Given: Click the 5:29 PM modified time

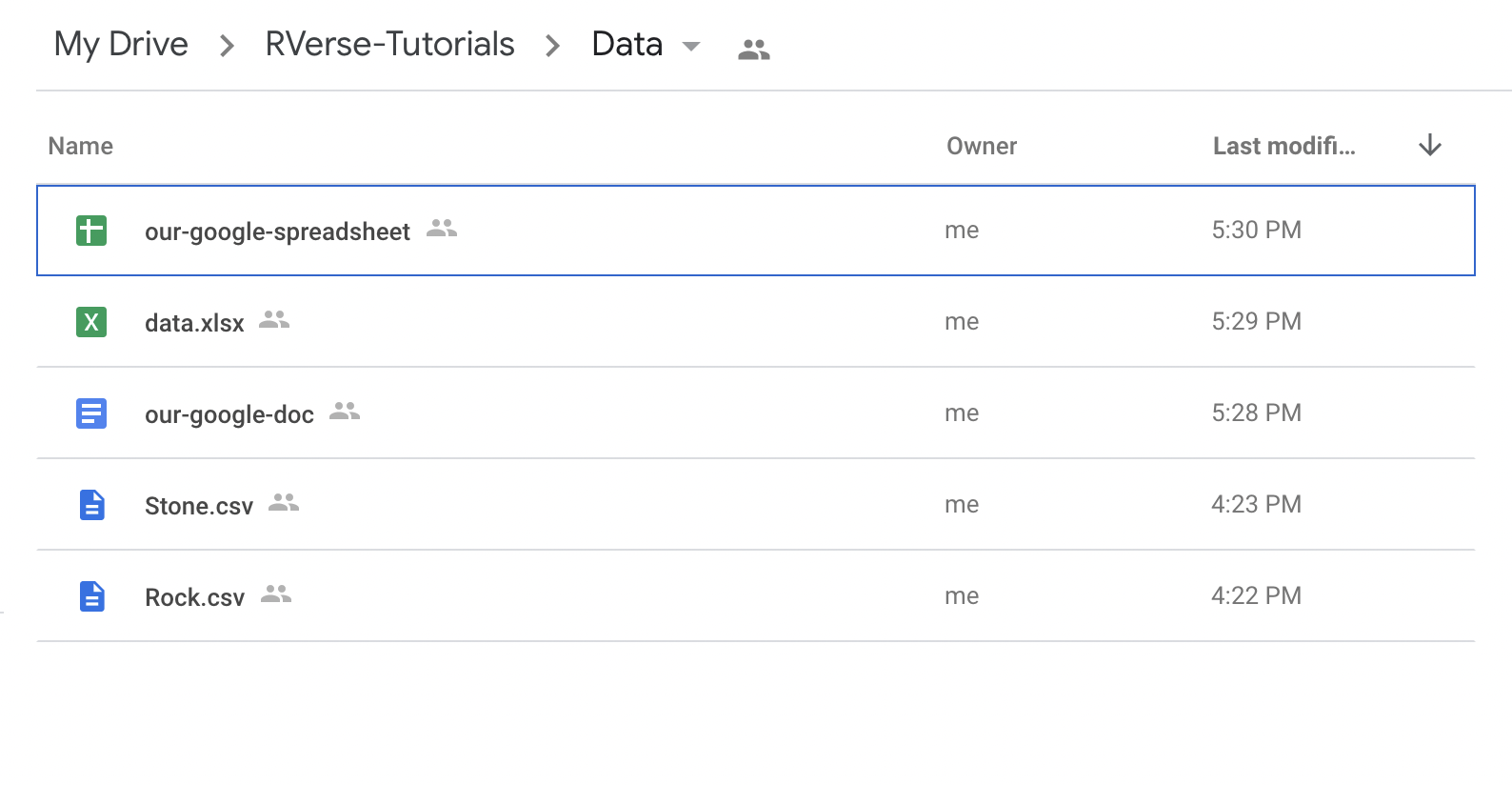Looking at the screenshot, I should [1256, 321].
